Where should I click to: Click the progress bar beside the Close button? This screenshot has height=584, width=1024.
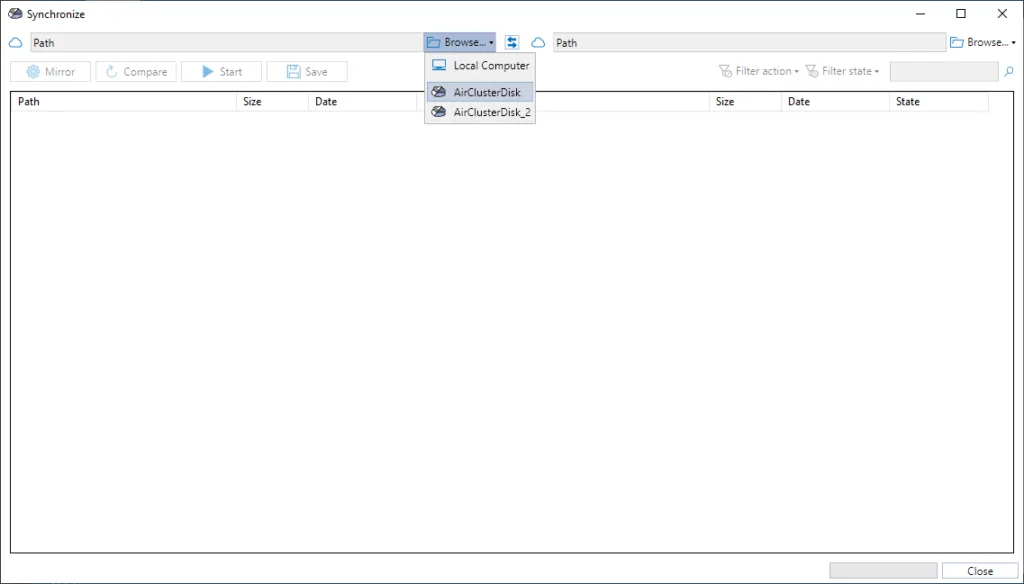[x=883, y=571]
